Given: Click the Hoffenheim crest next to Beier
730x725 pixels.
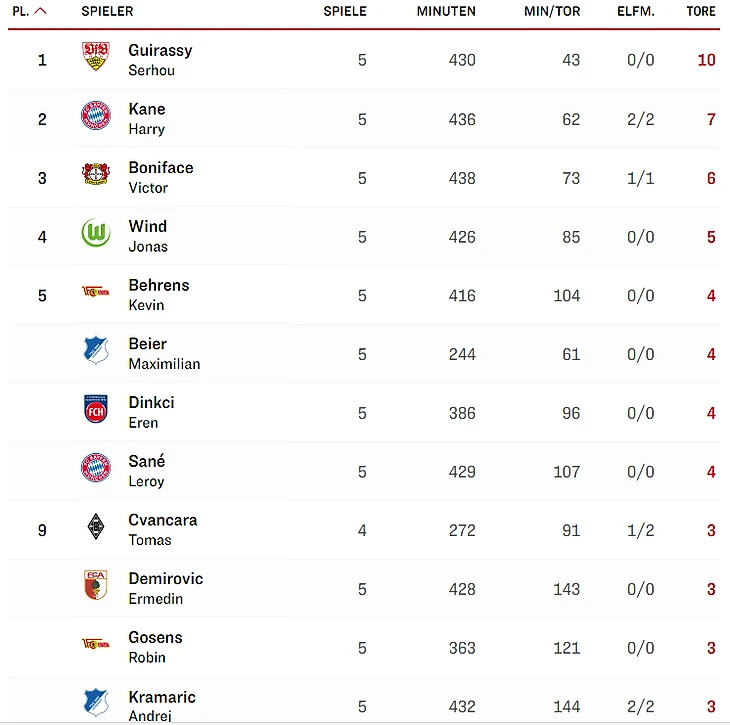Looking at the screenshot, I should pos(96,351).
